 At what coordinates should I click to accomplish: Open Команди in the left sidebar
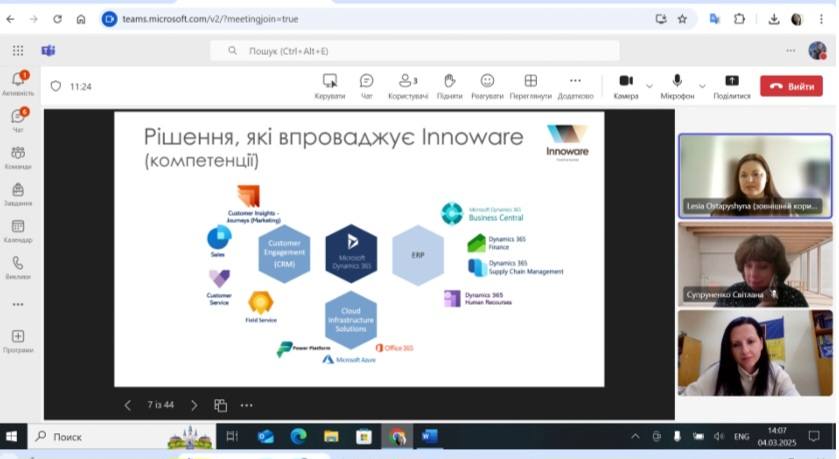coord(18,157)
